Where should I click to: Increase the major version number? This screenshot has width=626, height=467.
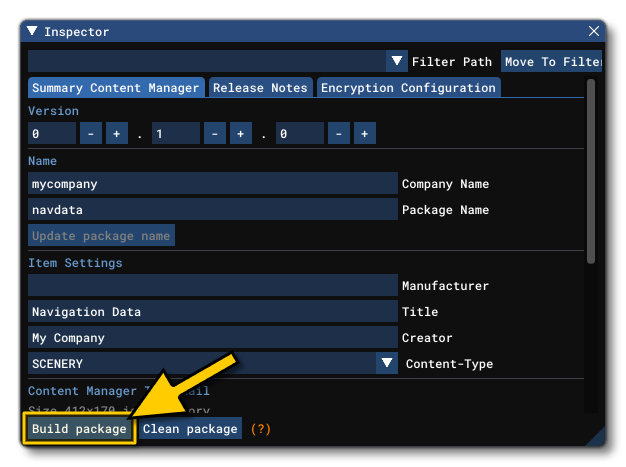coord(116,134)
